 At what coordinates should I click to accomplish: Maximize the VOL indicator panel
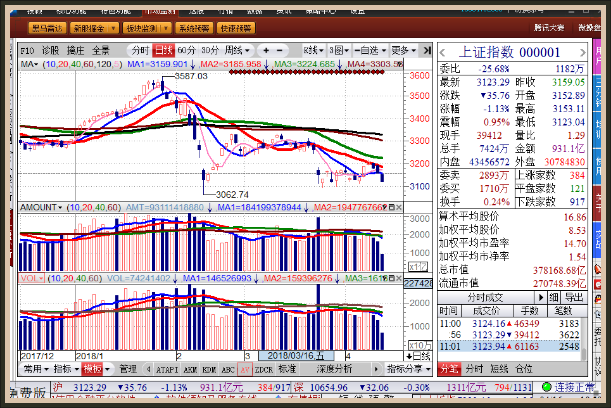tap(392, 278)
